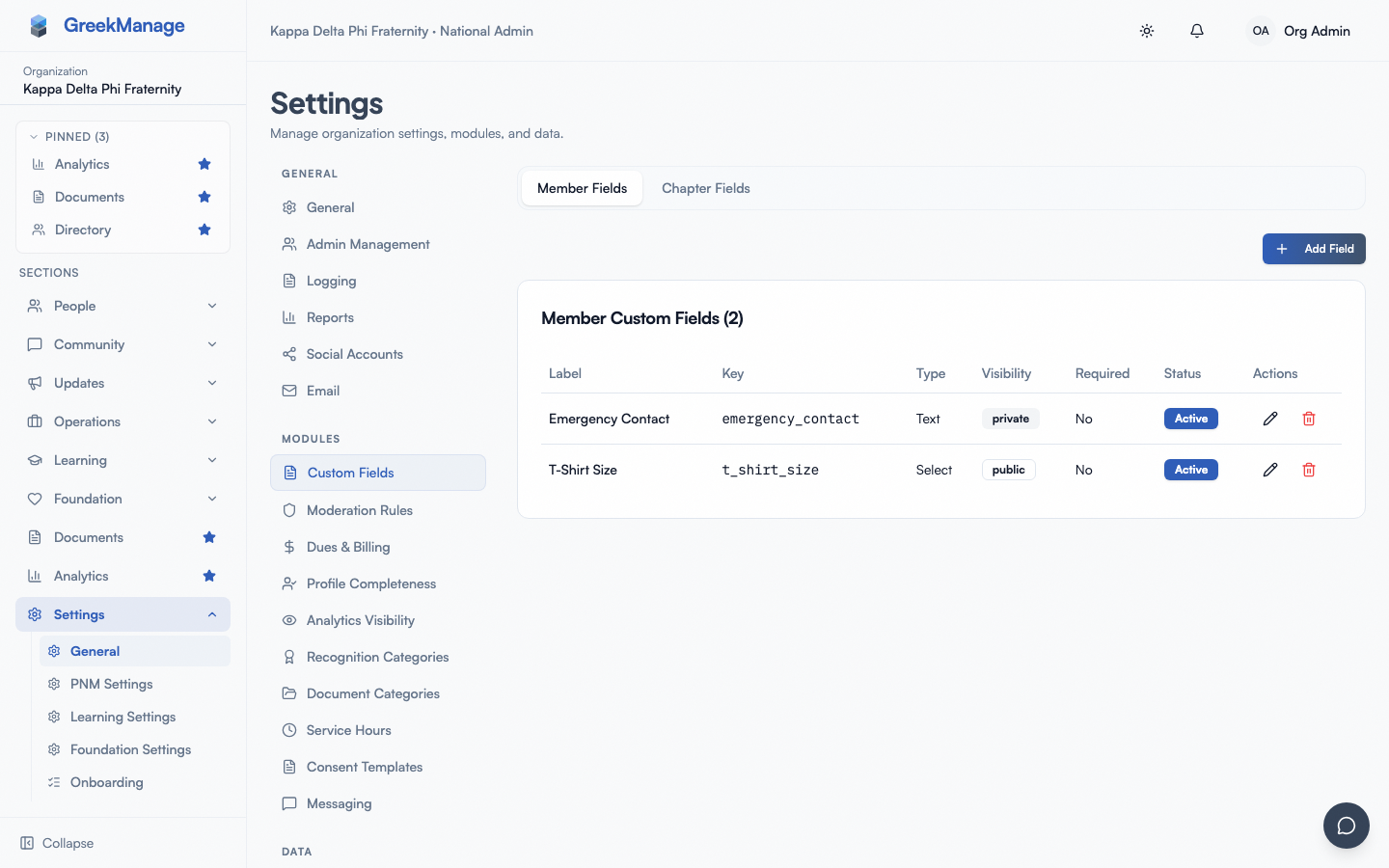Click the Foundation heart icon
The width and height of the screenshot is (1389, 868).
[x=35, y=499]
